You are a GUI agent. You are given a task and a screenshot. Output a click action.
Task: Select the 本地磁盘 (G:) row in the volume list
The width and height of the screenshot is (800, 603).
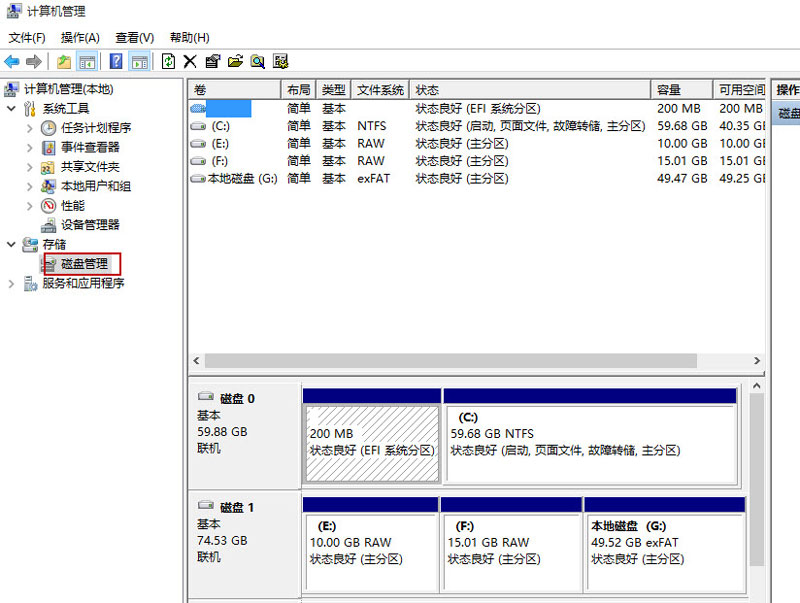tap(477, 179)
